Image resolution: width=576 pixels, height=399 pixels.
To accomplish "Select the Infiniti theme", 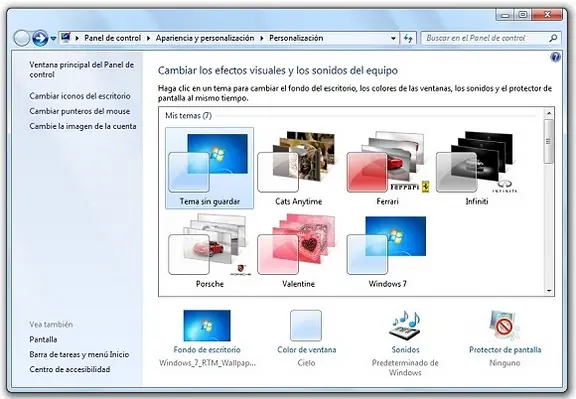I will click(x=476, y=168).
